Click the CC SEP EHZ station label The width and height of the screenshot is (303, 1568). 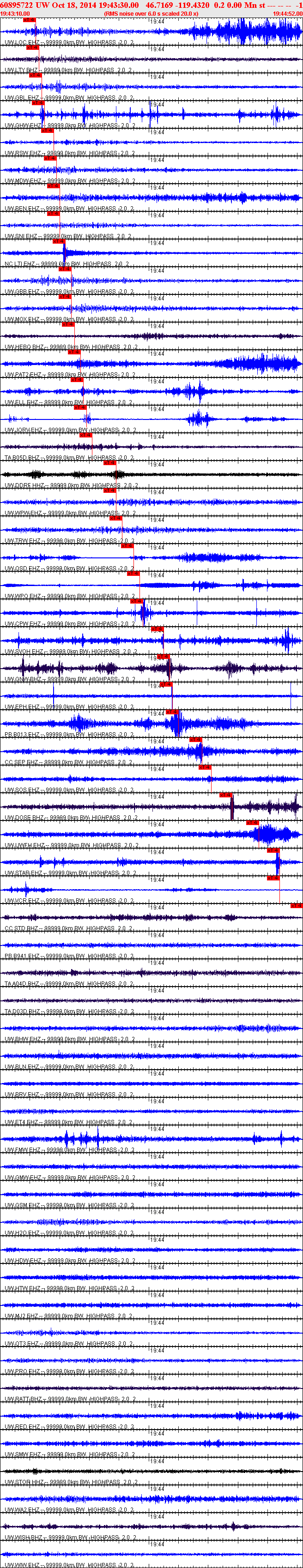click(x=68, y=763)
